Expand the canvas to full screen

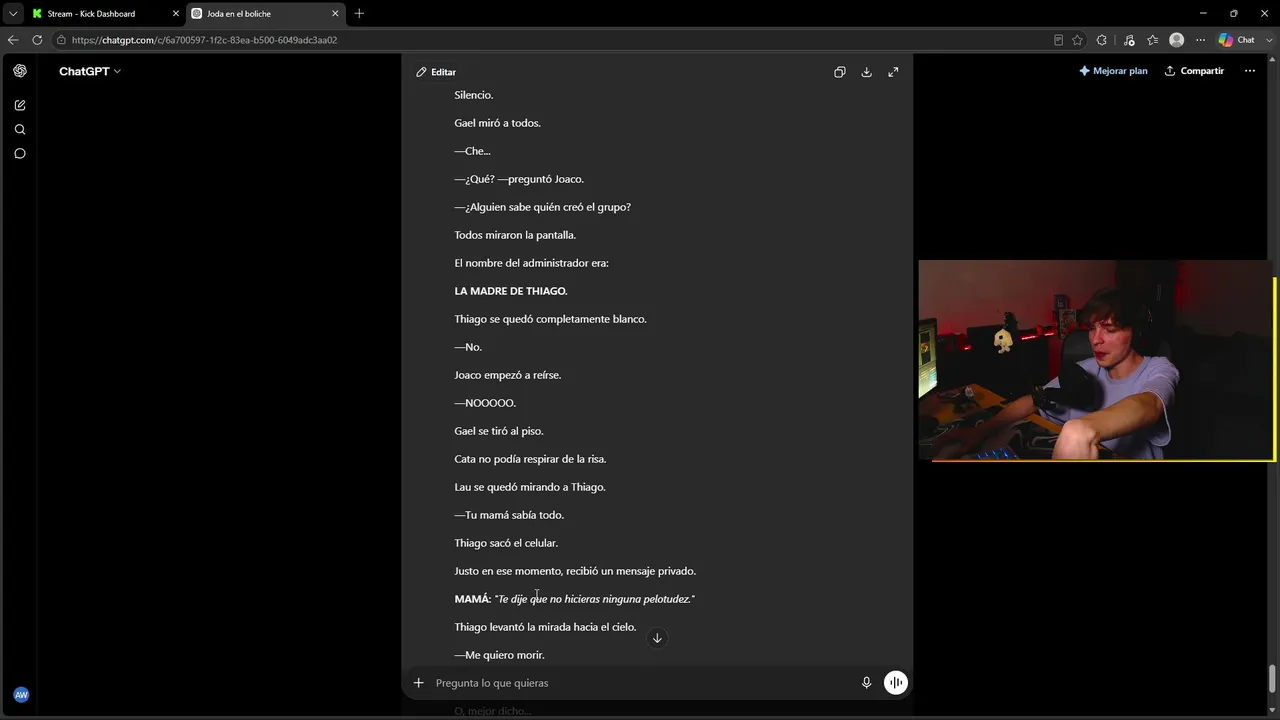[893, 72]
